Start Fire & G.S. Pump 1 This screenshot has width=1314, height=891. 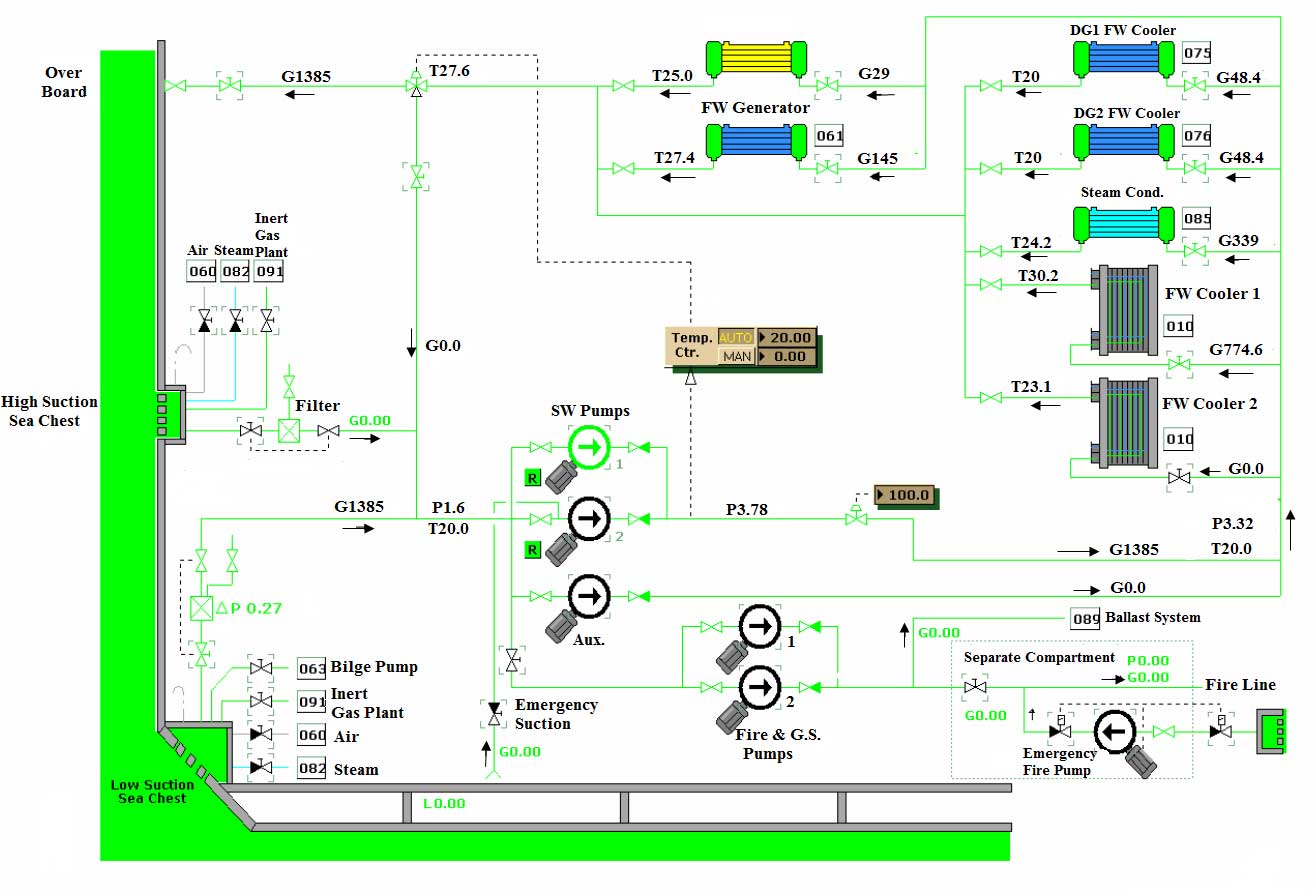coord(760,627)
